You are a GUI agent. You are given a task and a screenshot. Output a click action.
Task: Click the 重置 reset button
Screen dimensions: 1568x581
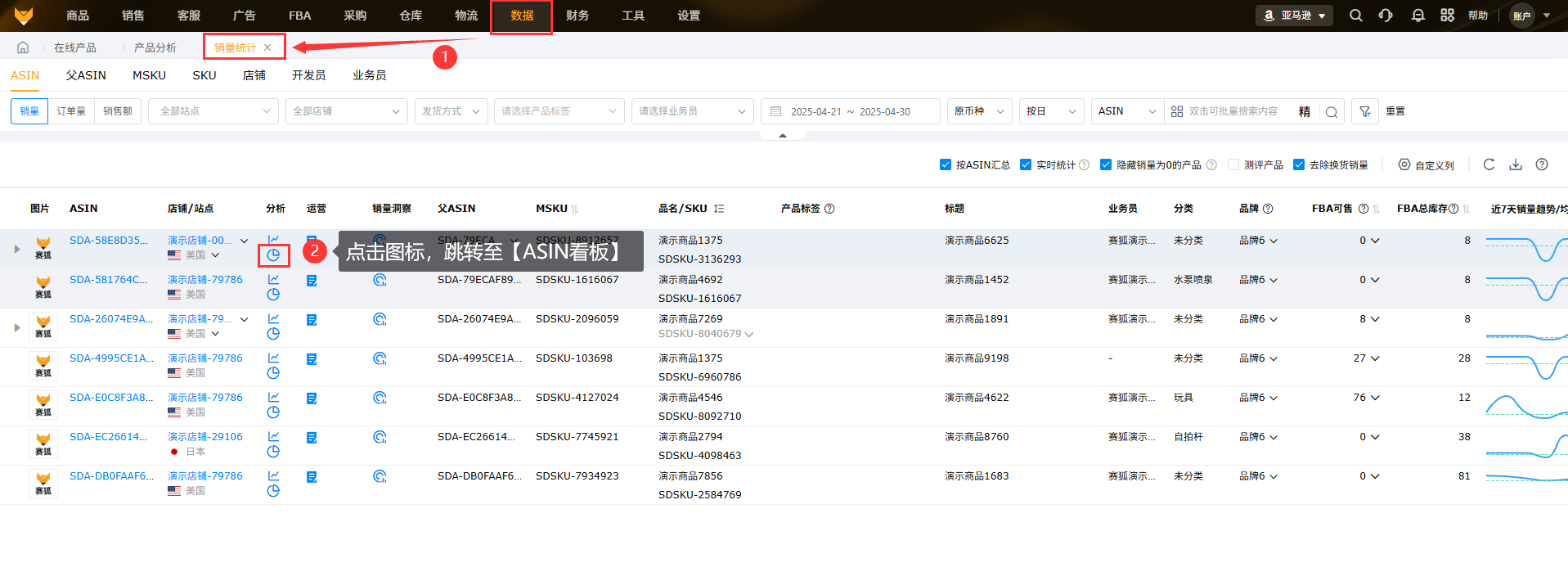[1395, 111]
